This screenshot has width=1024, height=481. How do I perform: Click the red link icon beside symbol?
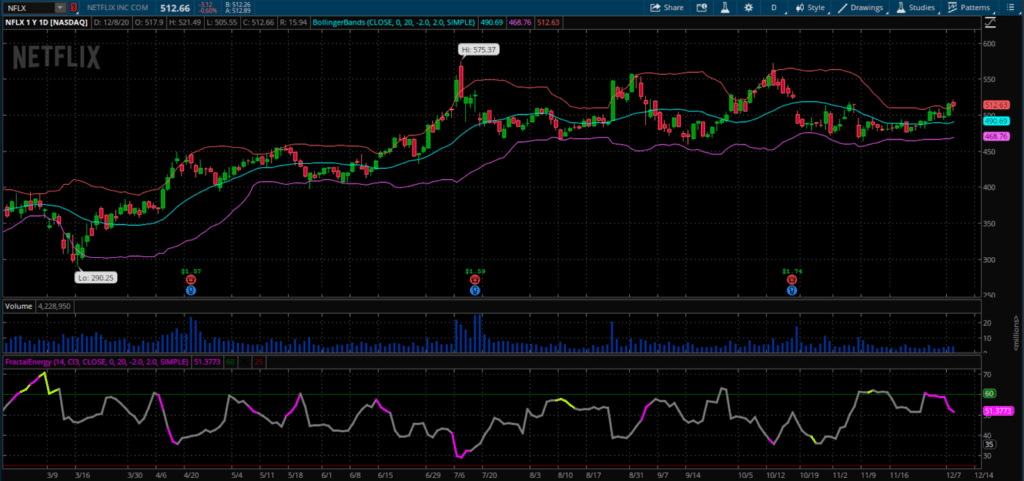pyautogui.click(x=74, y=8)
